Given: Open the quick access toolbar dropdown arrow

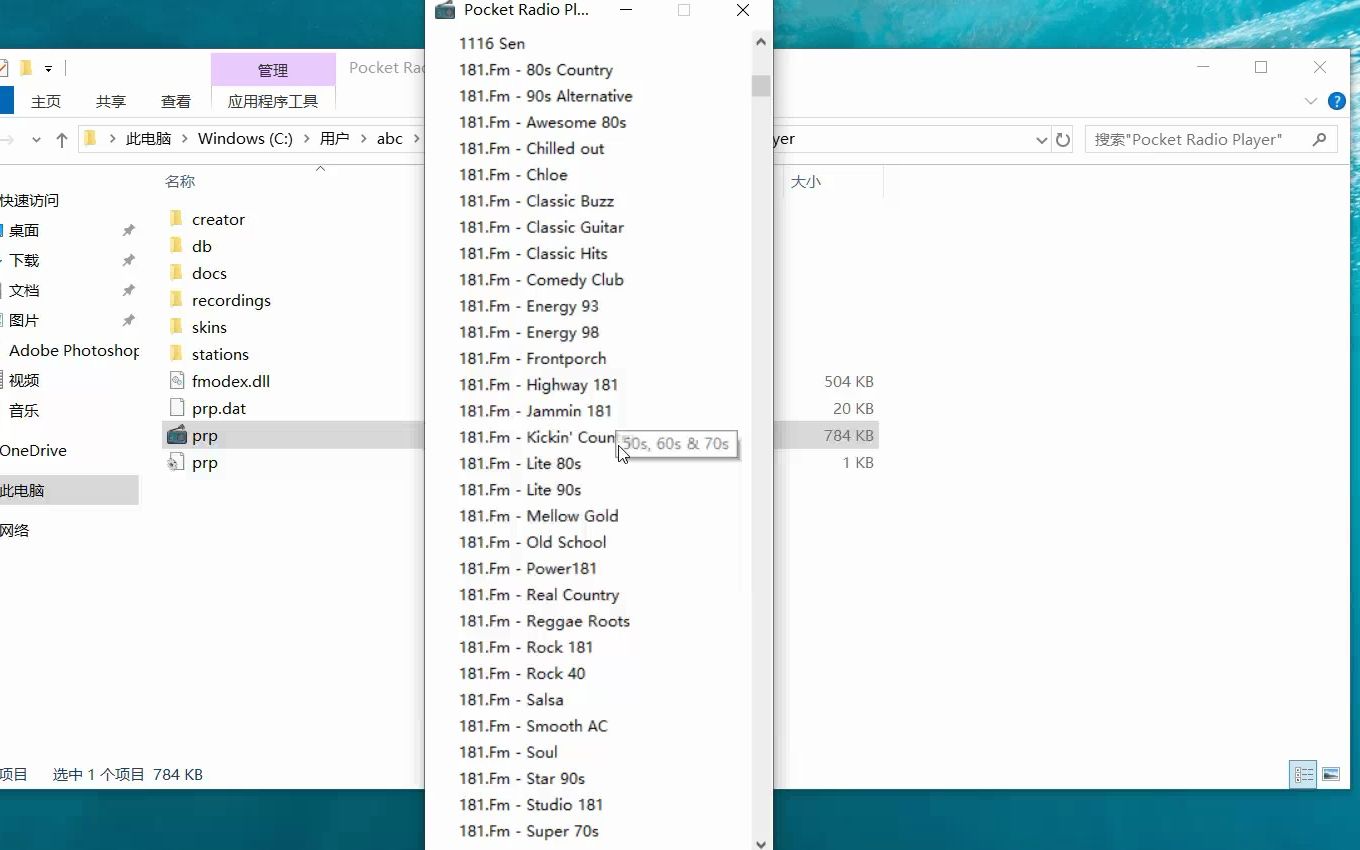Looking at the screenshot, I should coord(48,69).
